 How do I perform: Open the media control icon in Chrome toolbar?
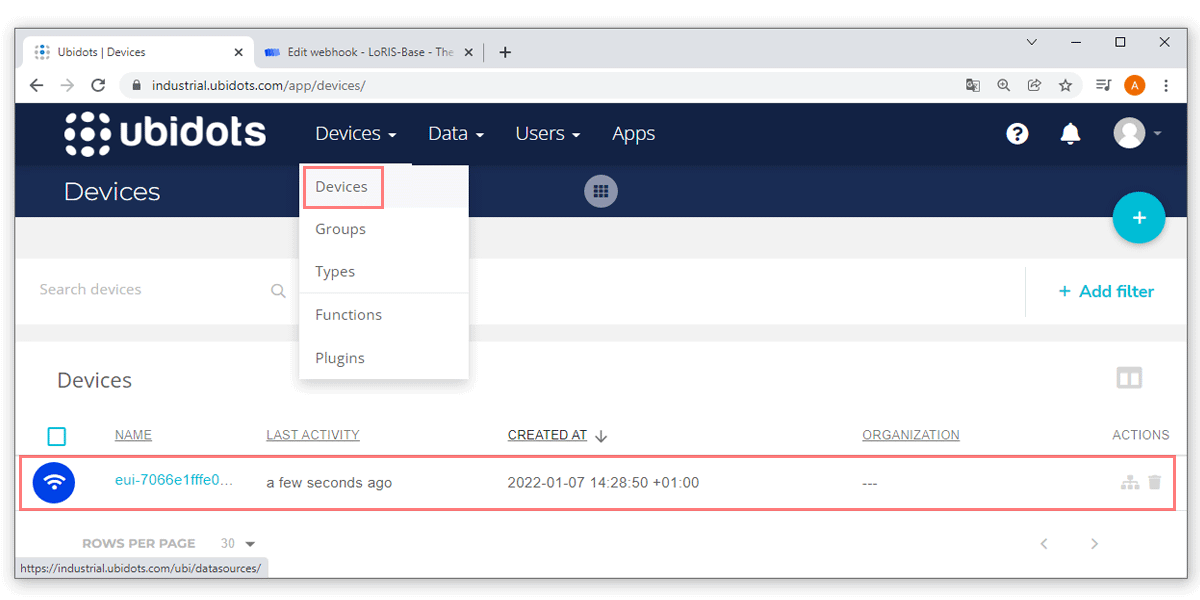[x=1103, y=85]
